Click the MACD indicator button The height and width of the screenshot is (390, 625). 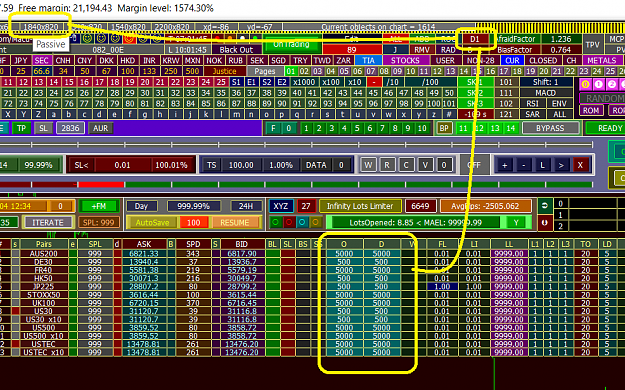point(546,93)
